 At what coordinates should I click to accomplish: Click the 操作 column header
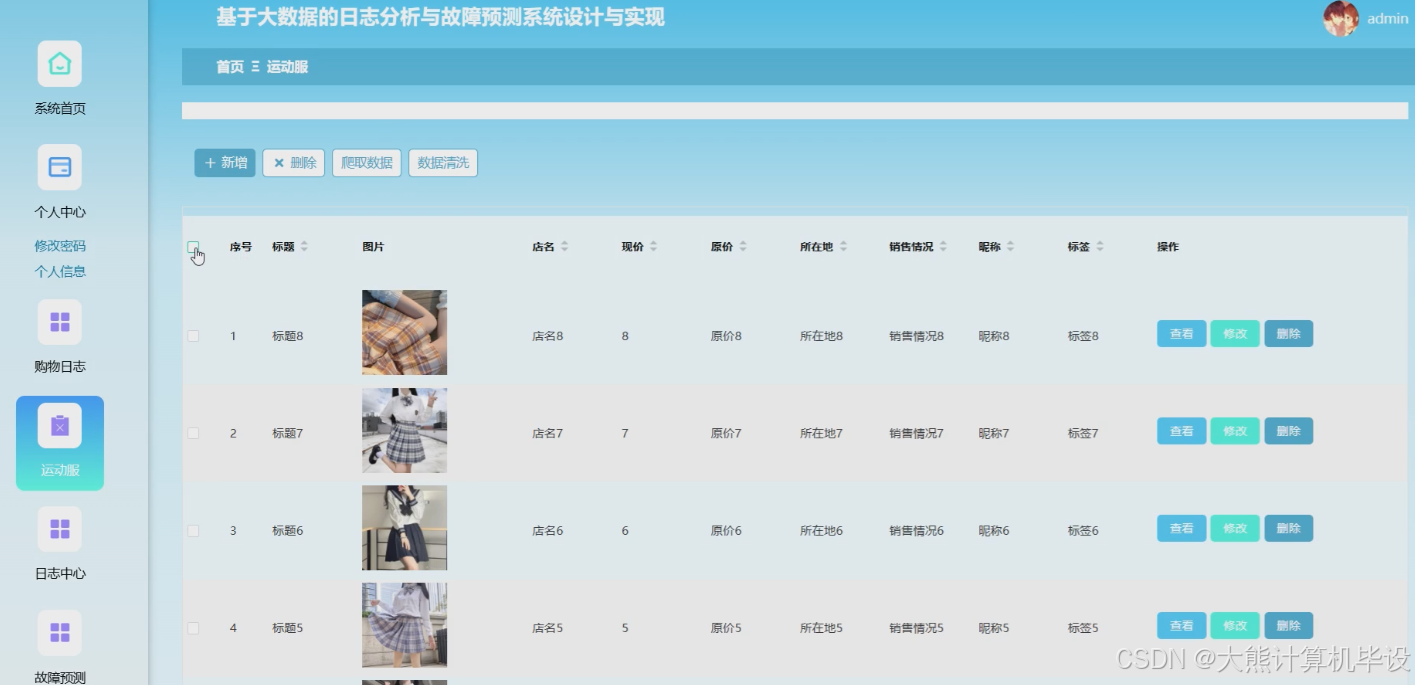click(1168, 247)
